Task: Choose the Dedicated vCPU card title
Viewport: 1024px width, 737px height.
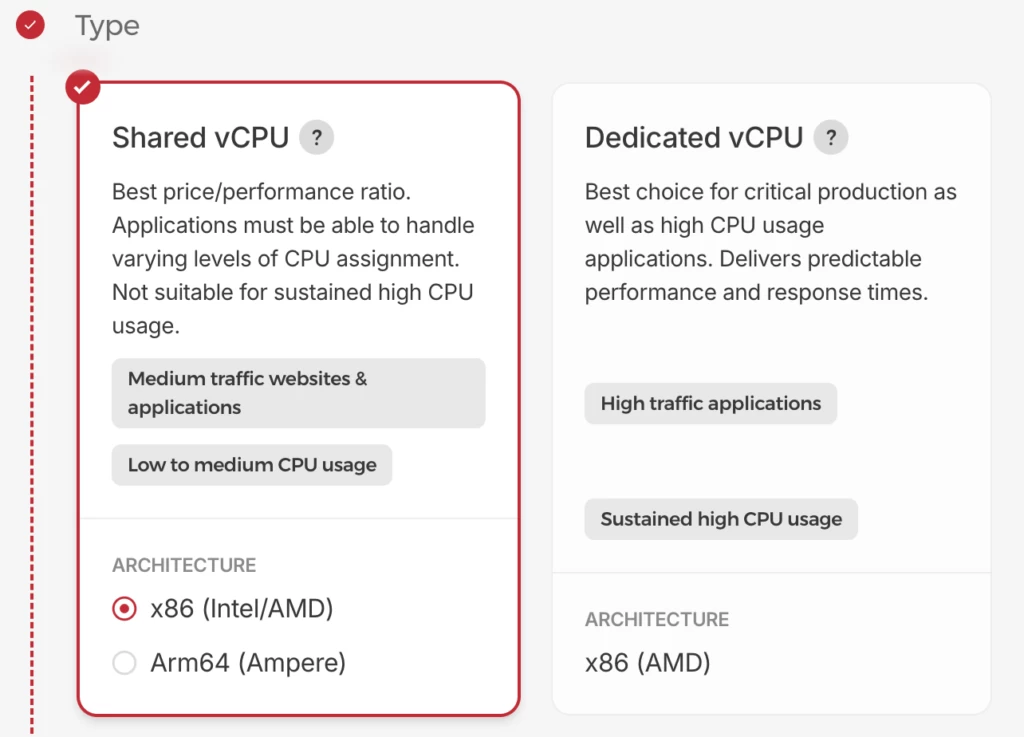Action: (693, 138)
